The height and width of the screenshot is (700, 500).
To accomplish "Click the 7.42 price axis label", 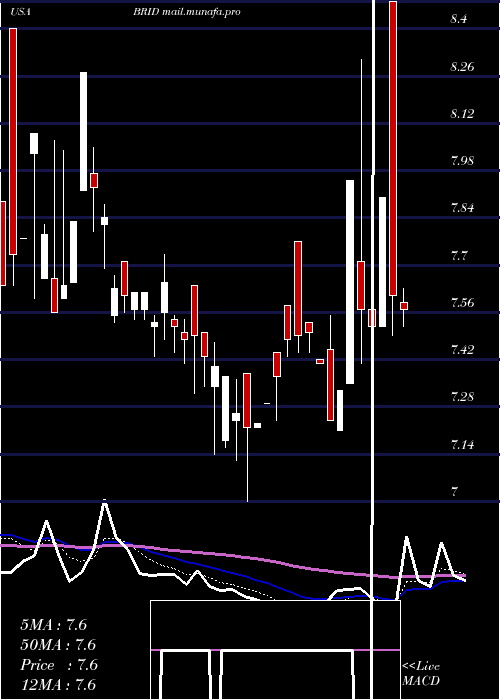I will coord(462,349).
